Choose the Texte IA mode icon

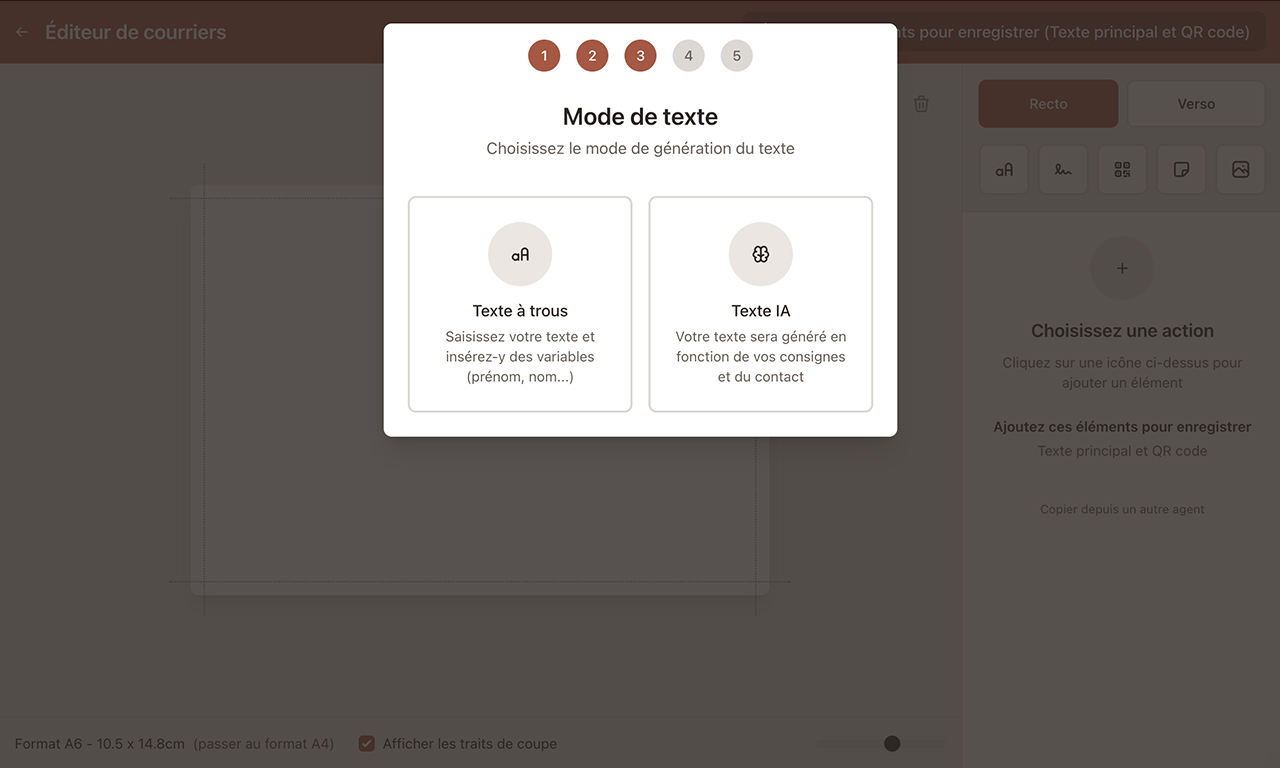point(761,254)
